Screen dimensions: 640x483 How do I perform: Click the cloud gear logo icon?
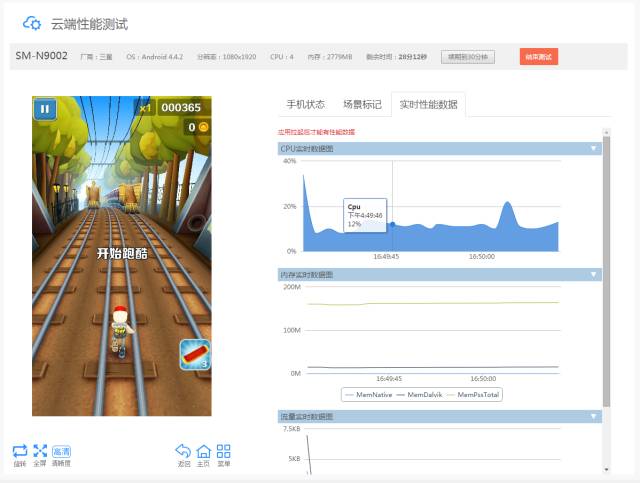tap(32, 23)
